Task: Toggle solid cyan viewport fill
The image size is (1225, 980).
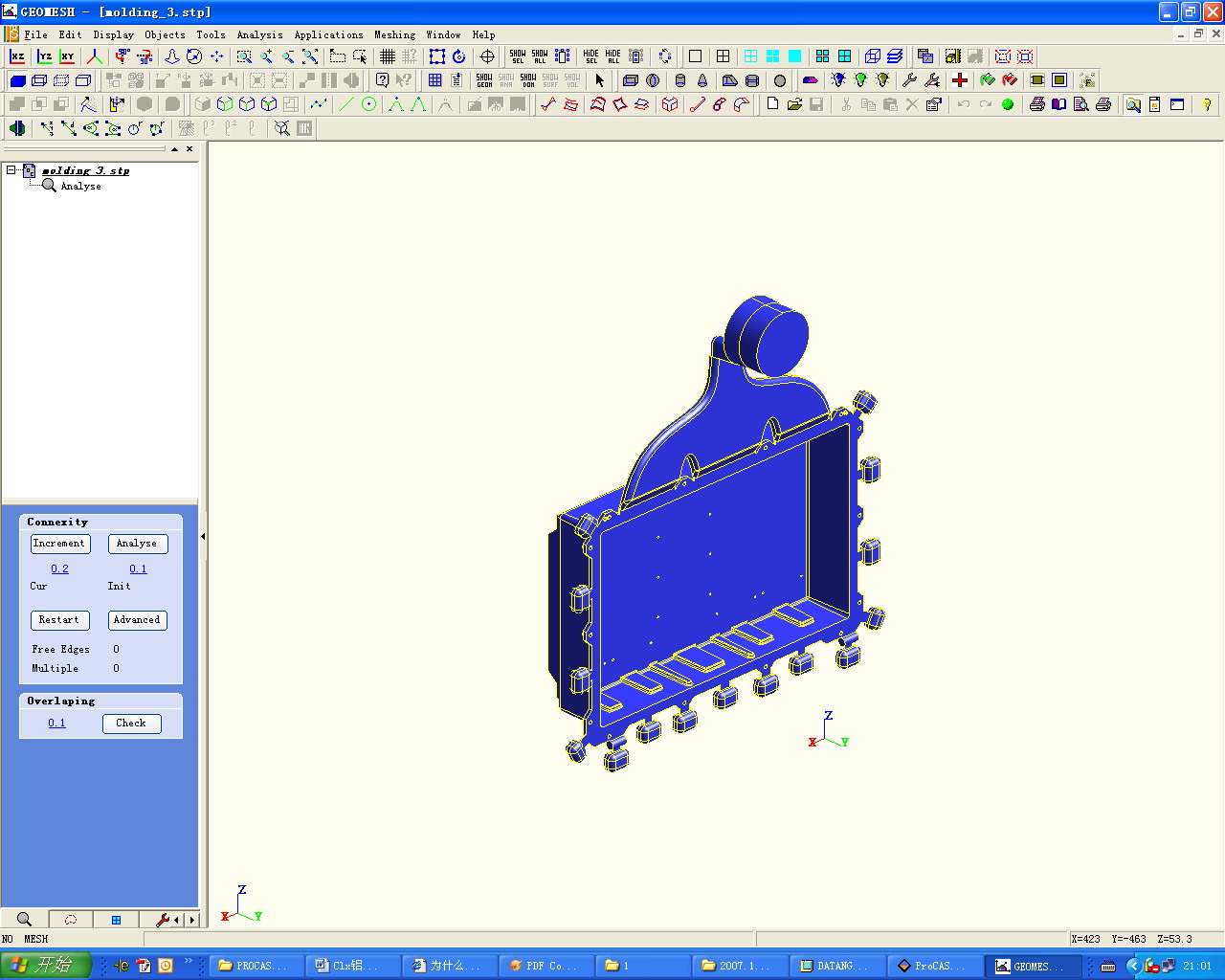Action: [795, 56]
